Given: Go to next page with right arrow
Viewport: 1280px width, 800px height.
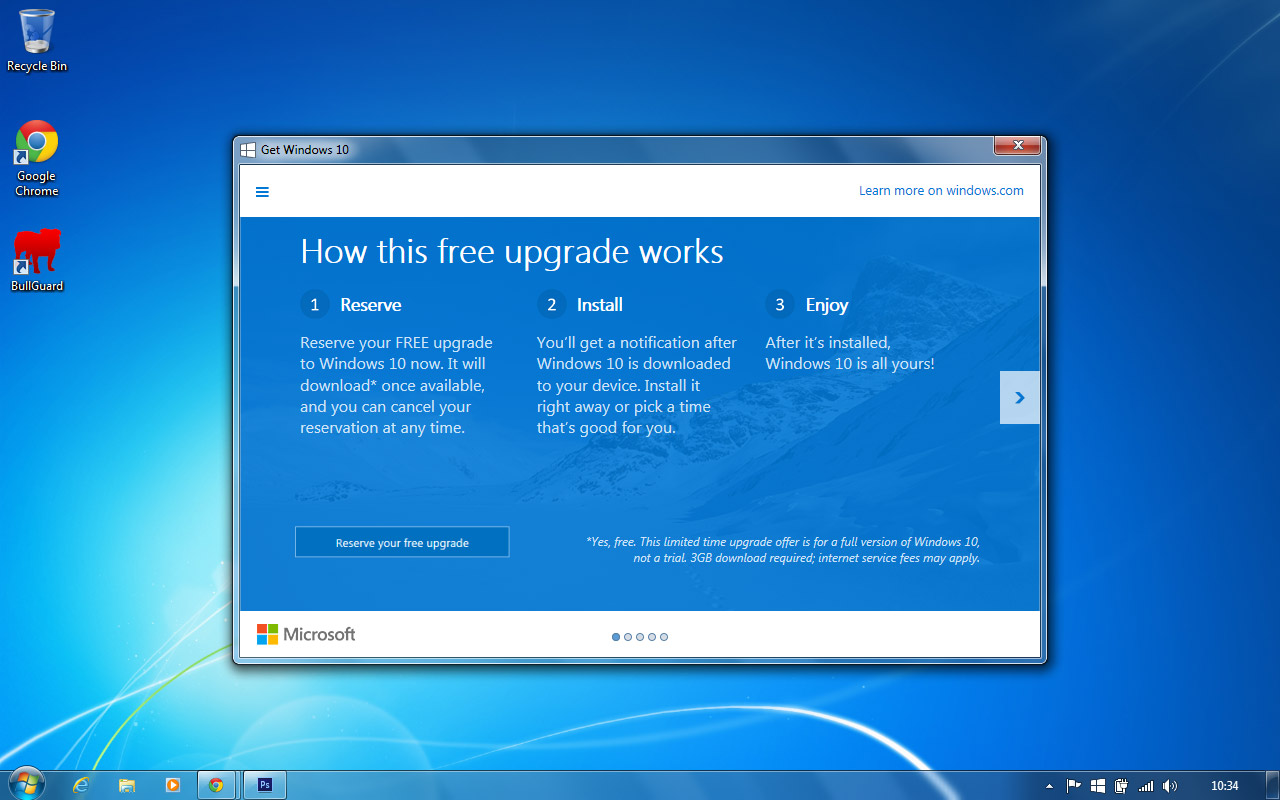Looking at the screenshot, I should click(1020, 397).
